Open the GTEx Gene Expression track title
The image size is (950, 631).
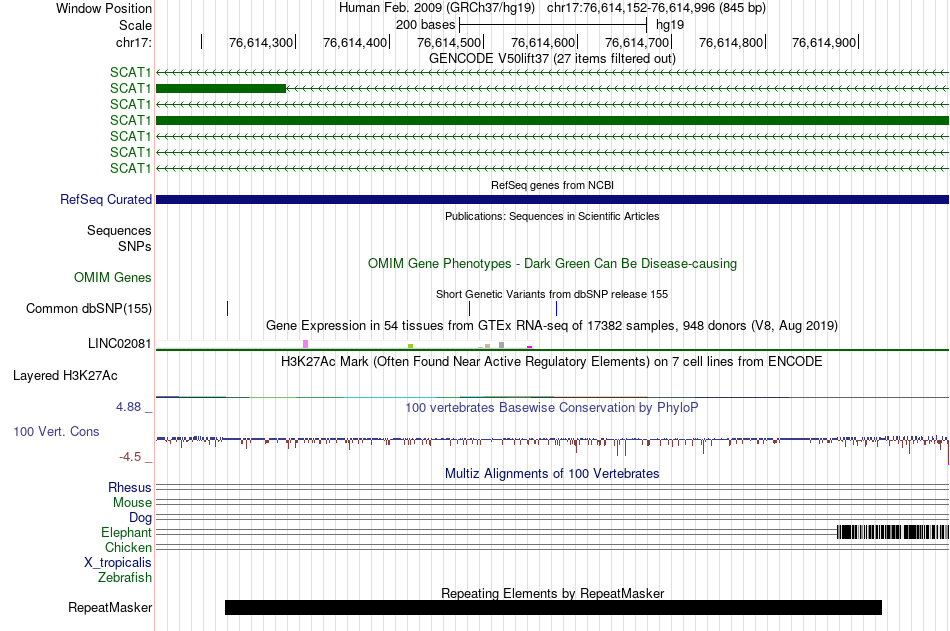tap(552, 326)
